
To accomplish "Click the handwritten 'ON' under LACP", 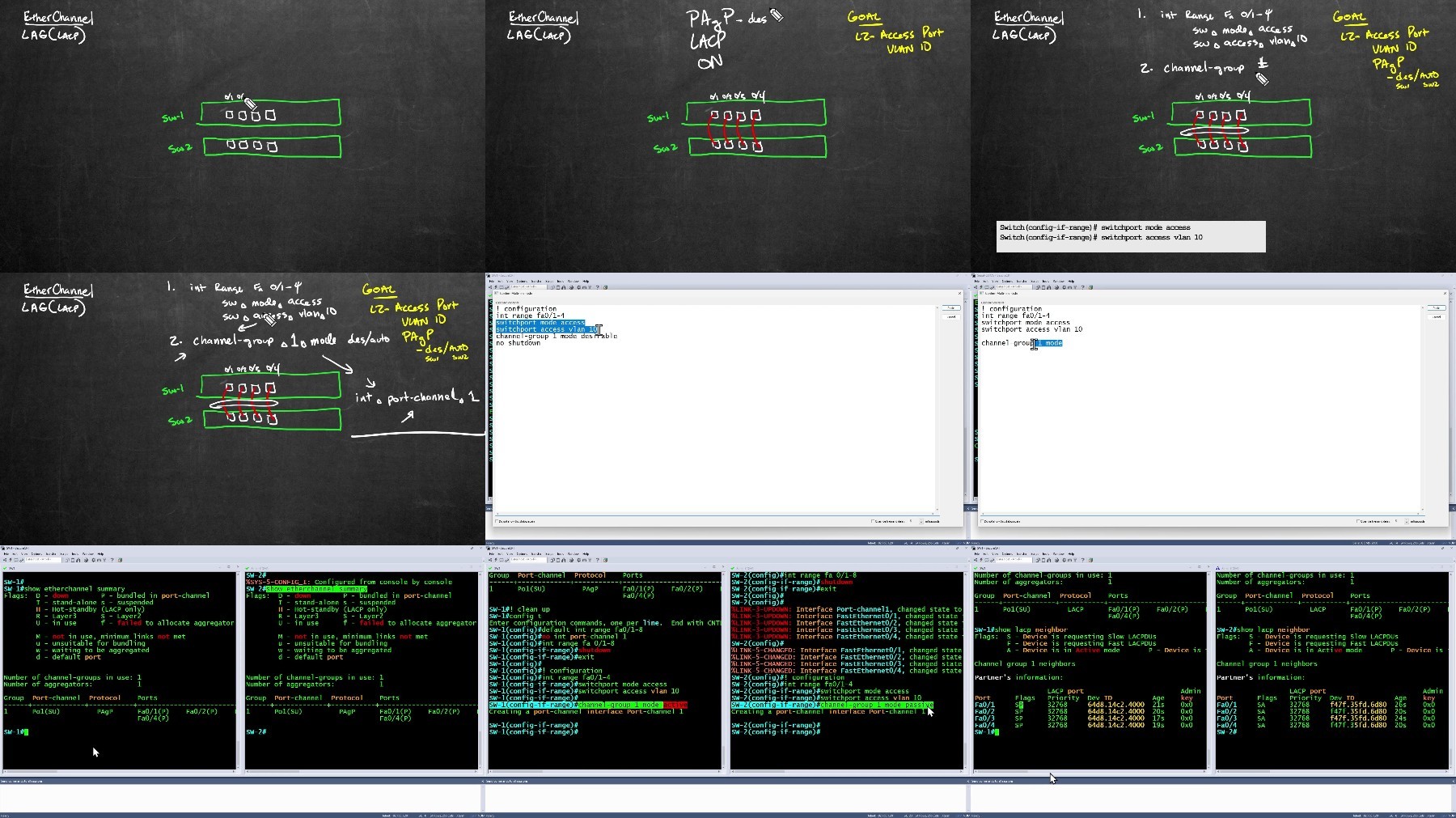I will point(709,61).
